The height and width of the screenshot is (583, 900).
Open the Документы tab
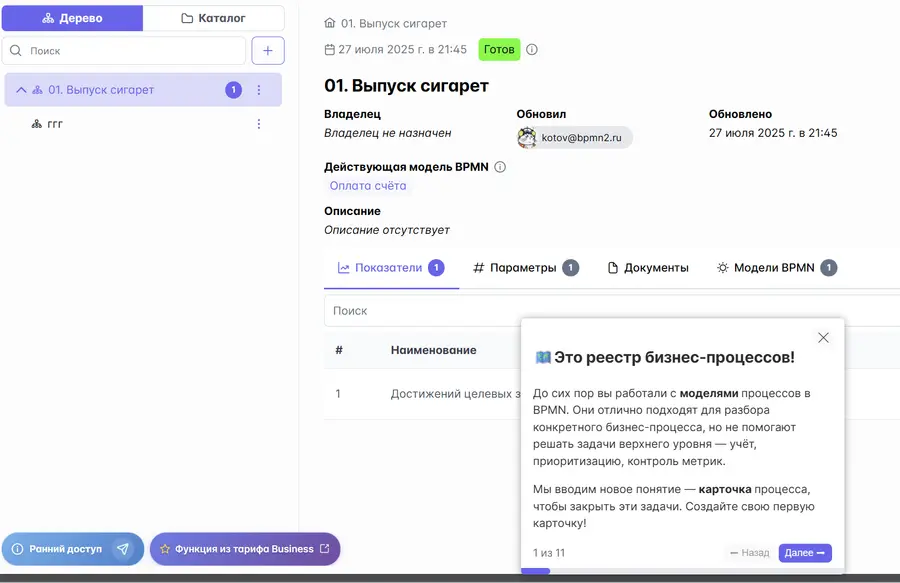(648, 268)
